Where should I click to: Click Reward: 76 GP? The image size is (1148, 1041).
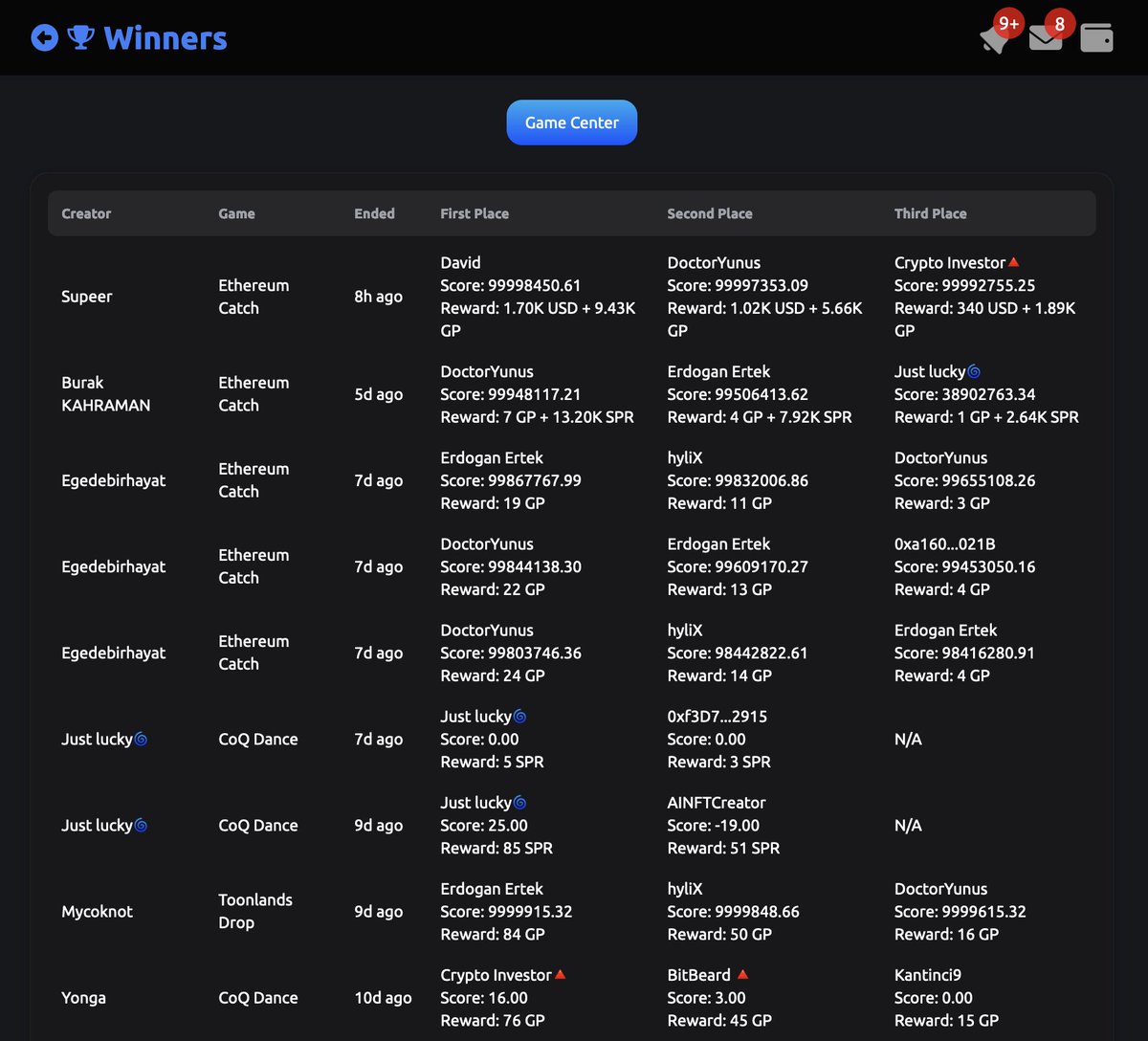[x=493, y=1020]
